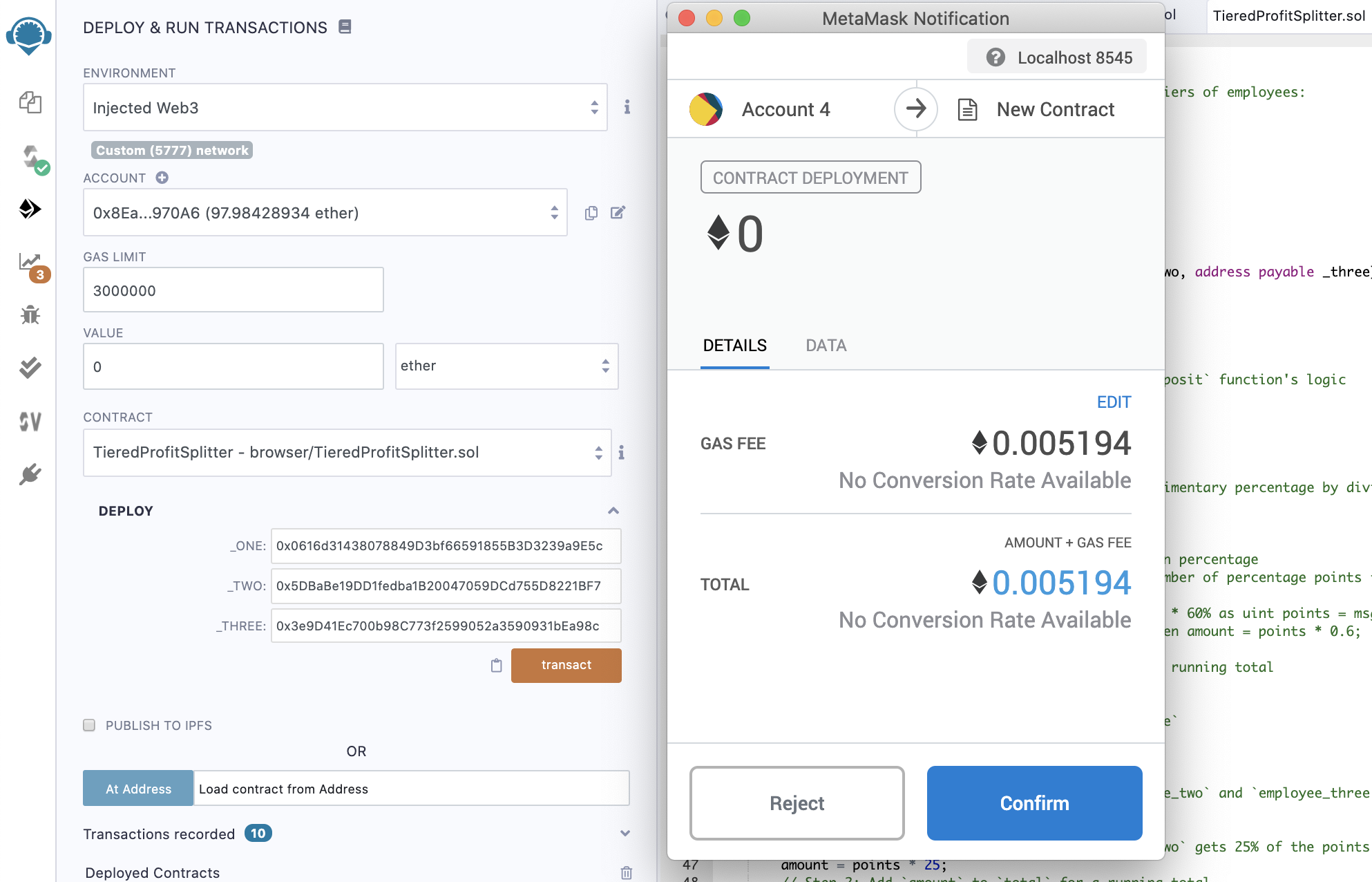
Task: Open the Debugger bug icon
Action: [x=30, y=315]
